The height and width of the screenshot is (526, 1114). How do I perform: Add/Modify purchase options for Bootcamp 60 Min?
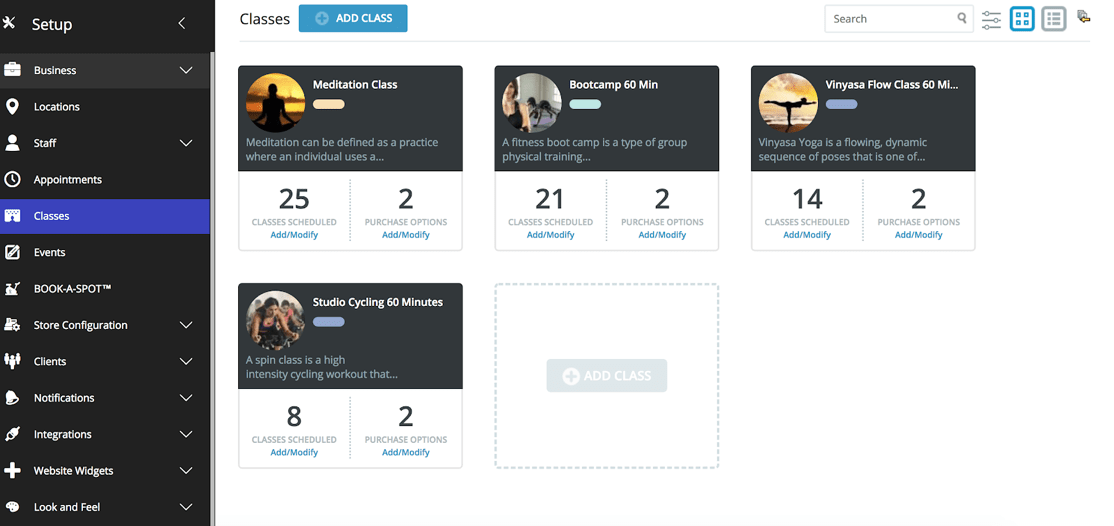pyautogui.click(x=662, y=235)
